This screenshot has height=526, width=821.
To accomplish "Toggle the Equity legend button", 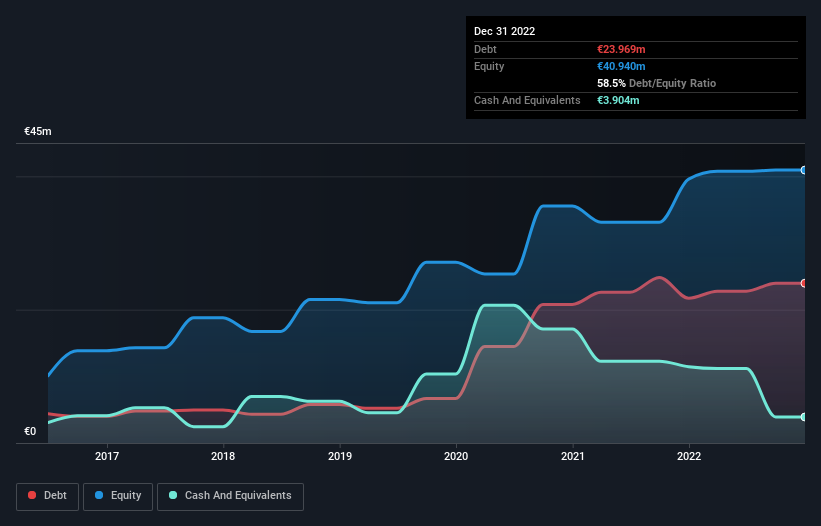I will pos(118,496).
